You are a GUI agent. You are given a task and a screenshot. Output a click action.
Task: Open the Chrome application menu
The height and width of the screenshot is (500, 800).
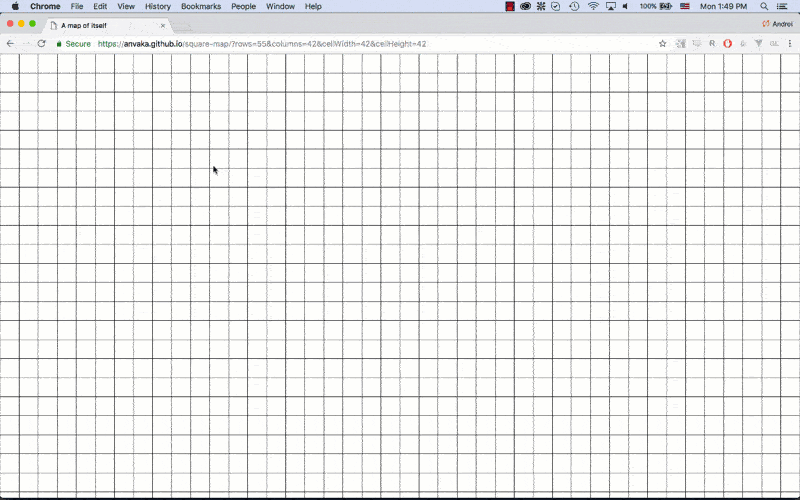coord(45,6)
